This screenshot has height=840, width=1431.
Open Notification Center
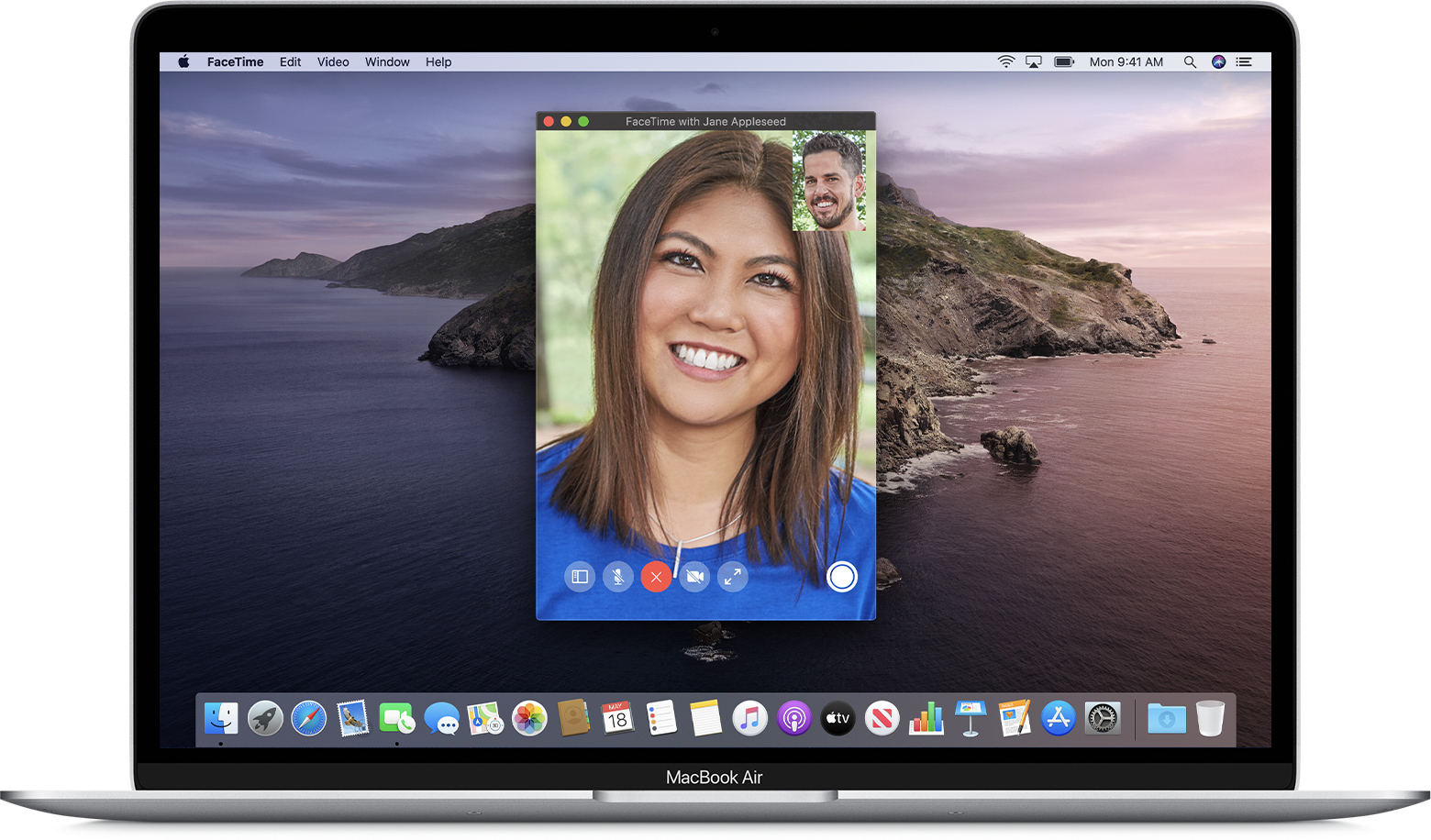[1244, 61]
